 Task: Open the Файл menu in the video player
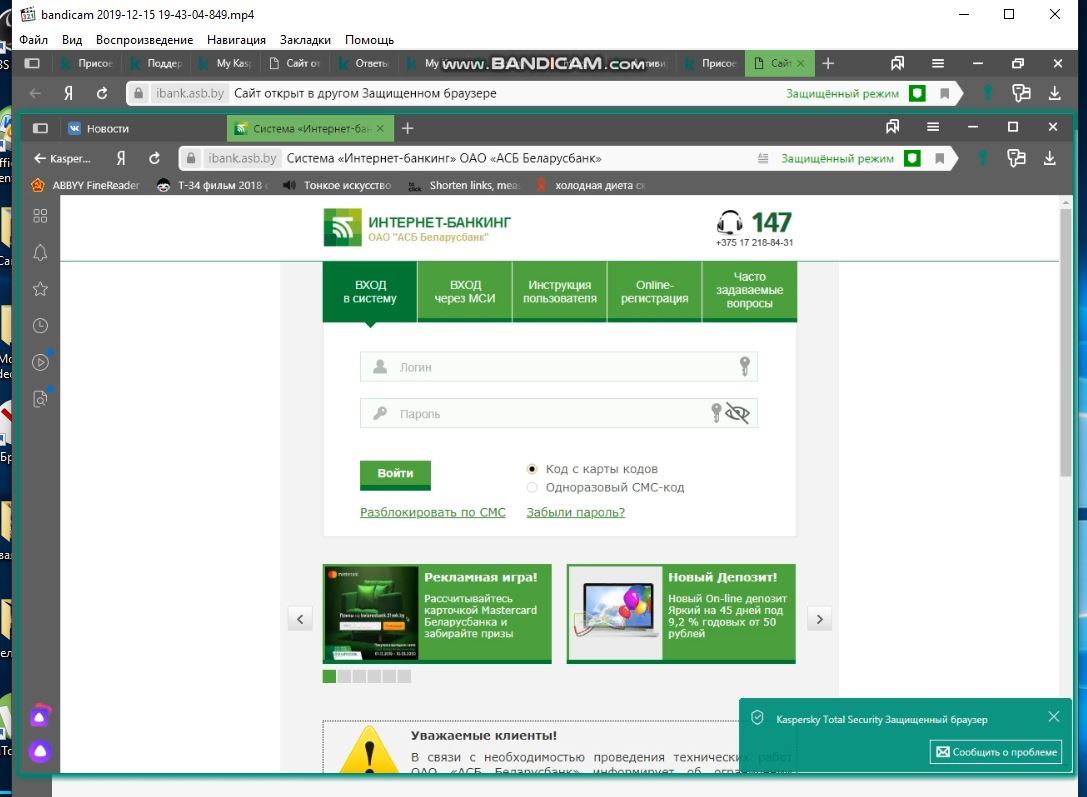33,40
